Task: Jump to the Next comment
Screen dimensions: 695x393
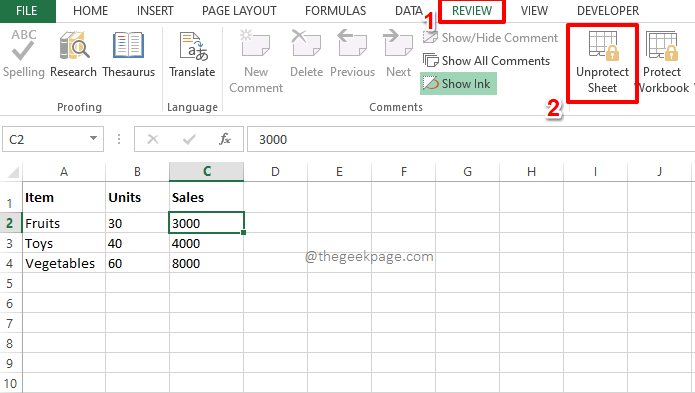Action: click(398, 54)
